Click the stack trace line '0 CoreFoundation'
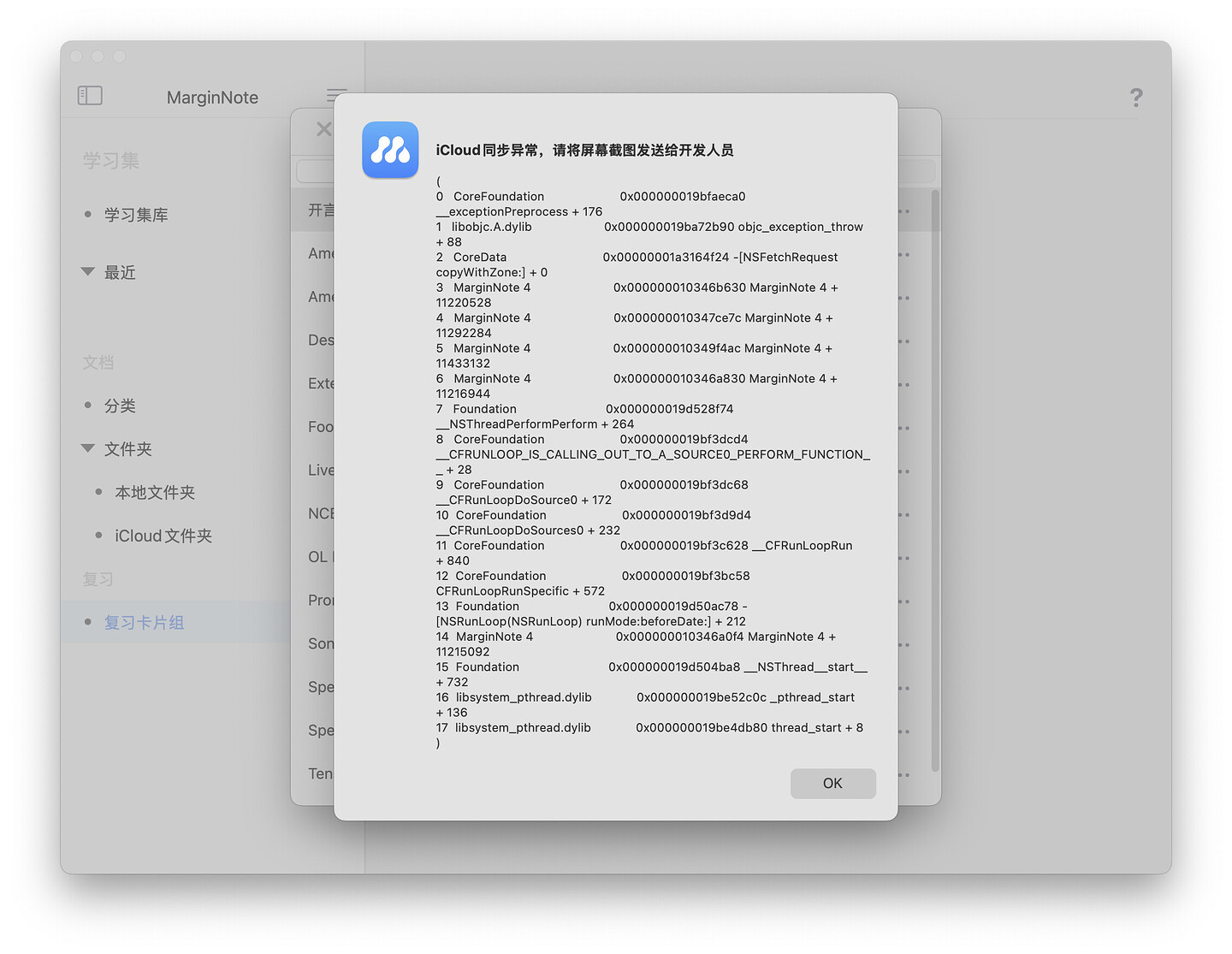Viewport: 1232px width, 954px height. tap(590, 196)
